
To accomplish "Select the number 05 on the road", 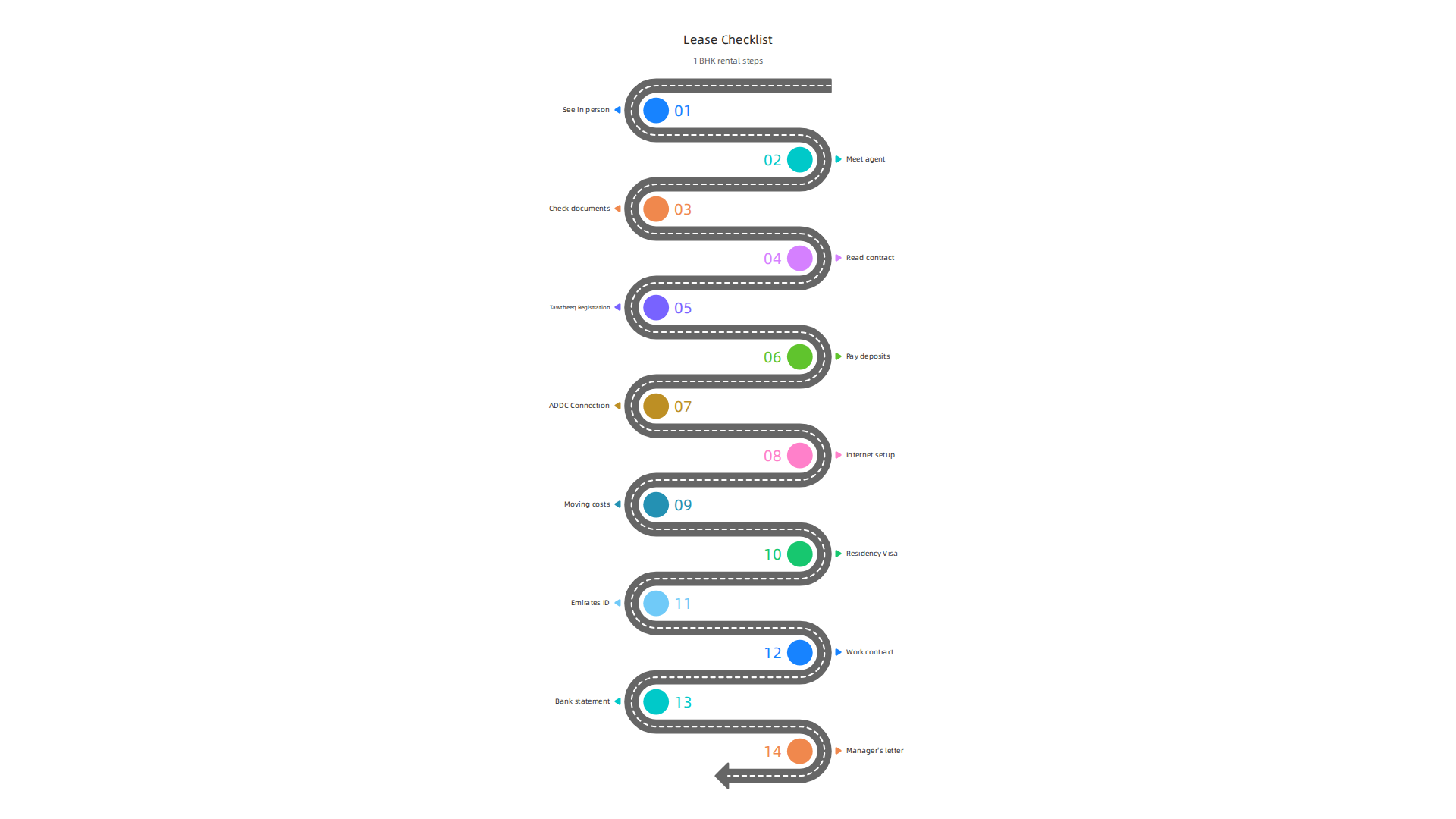I will (x=682, y=308).
